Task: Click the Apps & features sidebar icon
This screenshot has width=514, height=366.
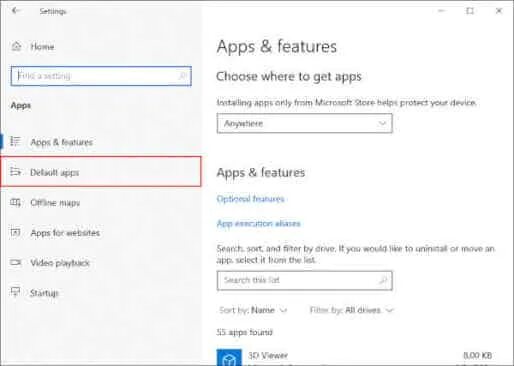Action: click(x=15, y=141)
